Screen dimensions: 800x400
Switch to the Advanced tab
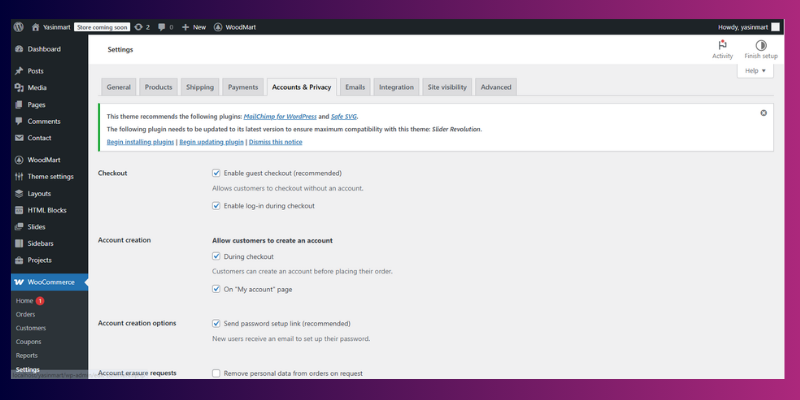[496, 87]
